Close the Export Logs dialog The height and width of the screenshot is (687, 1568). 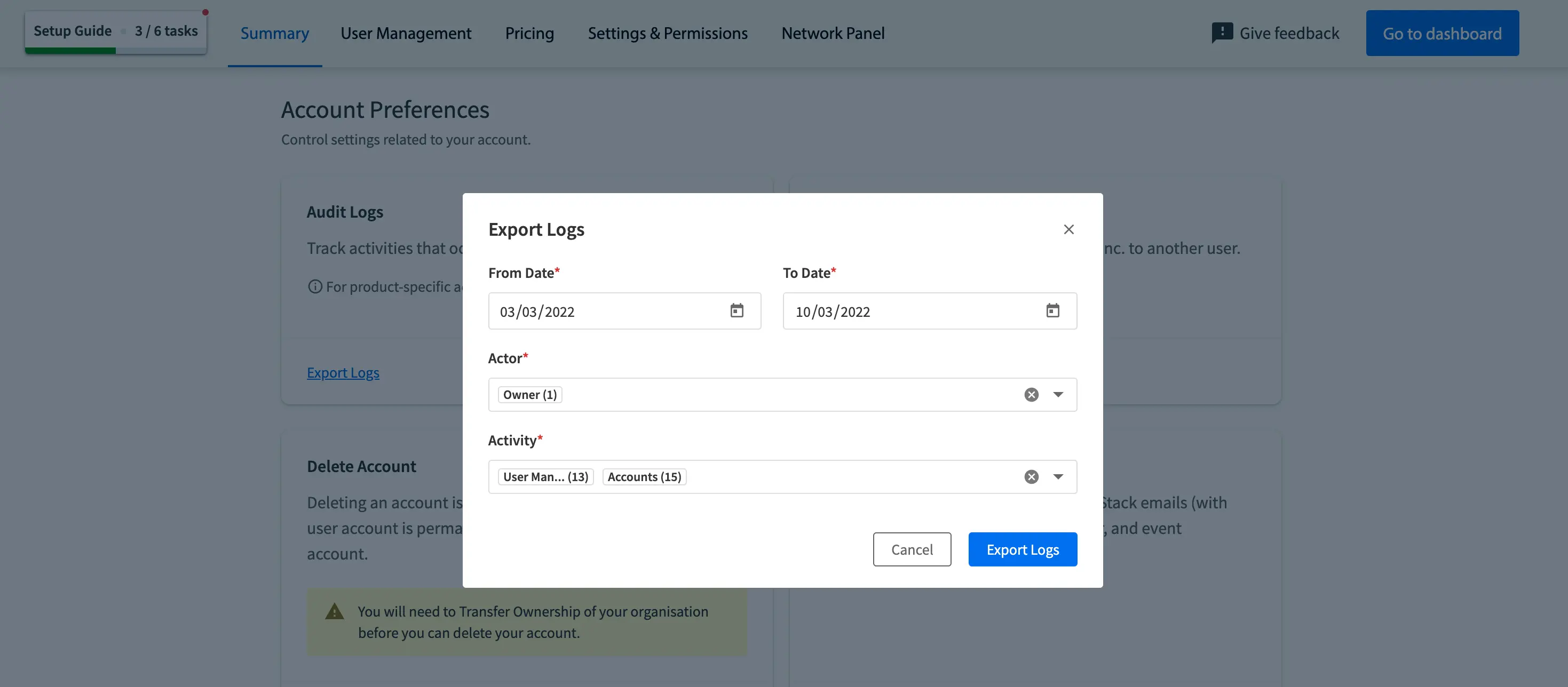[x=1068, y=229]
